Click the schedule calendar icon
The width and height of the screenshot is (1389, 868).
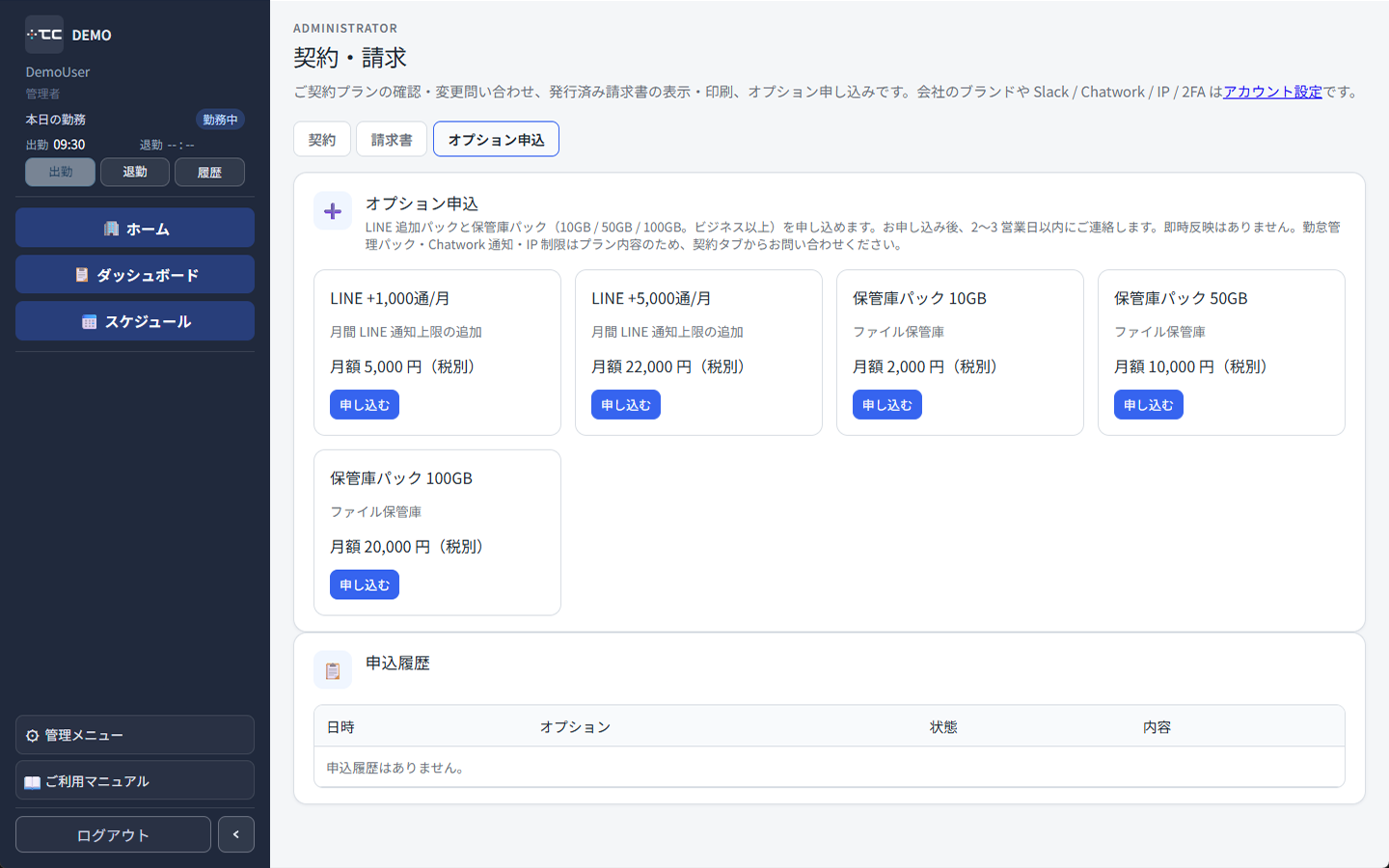[x=90, y=321]
